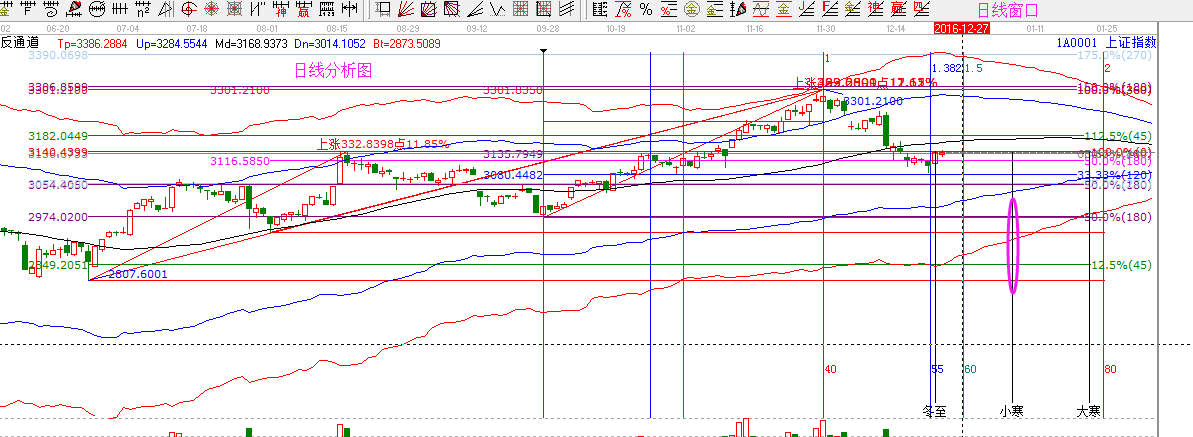
Task: Click the 1A0001 上证指数 index label
Action: click(x=1106, y=43)
